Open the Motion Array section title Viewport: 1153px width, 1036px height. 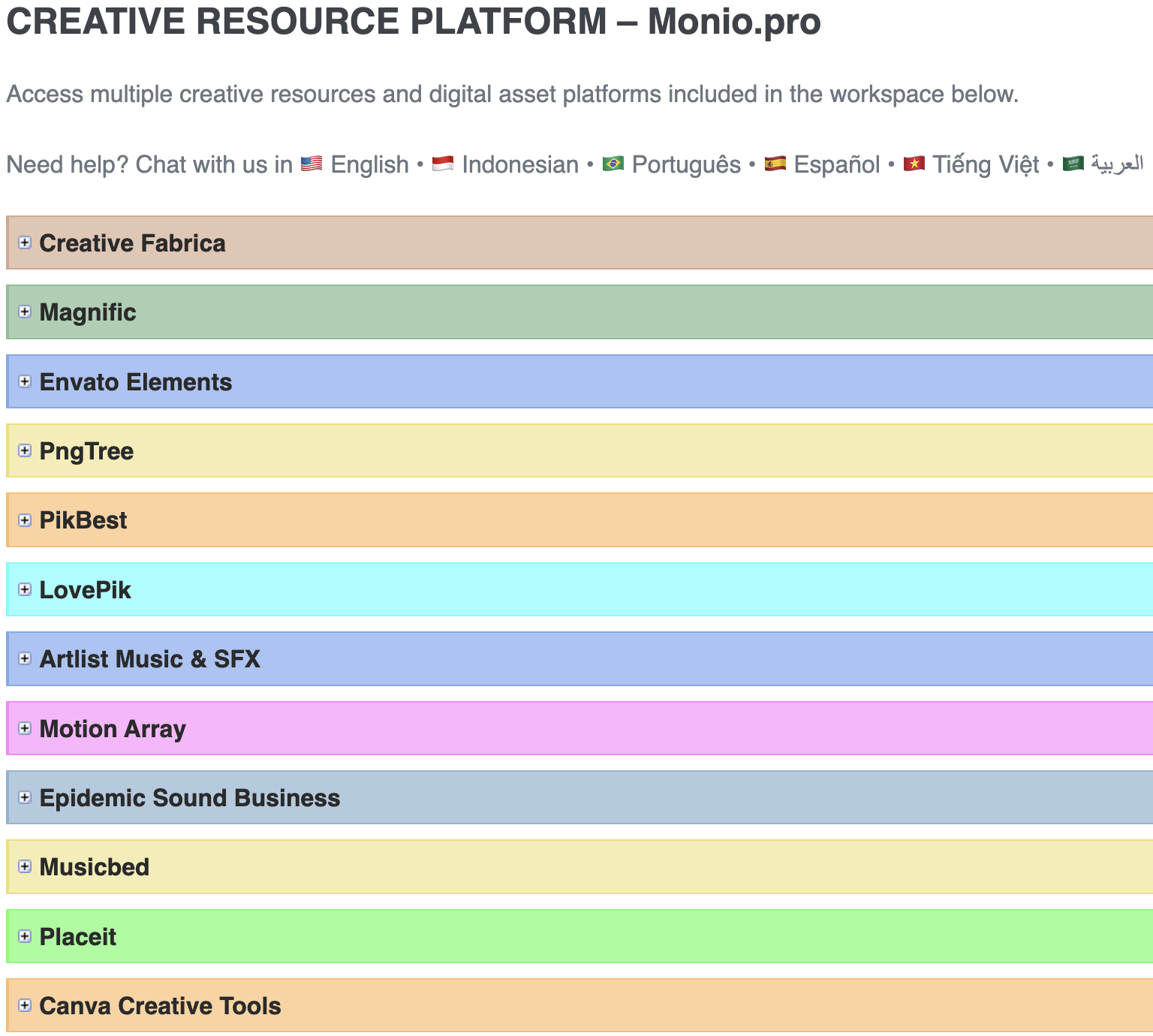point(113,729)
